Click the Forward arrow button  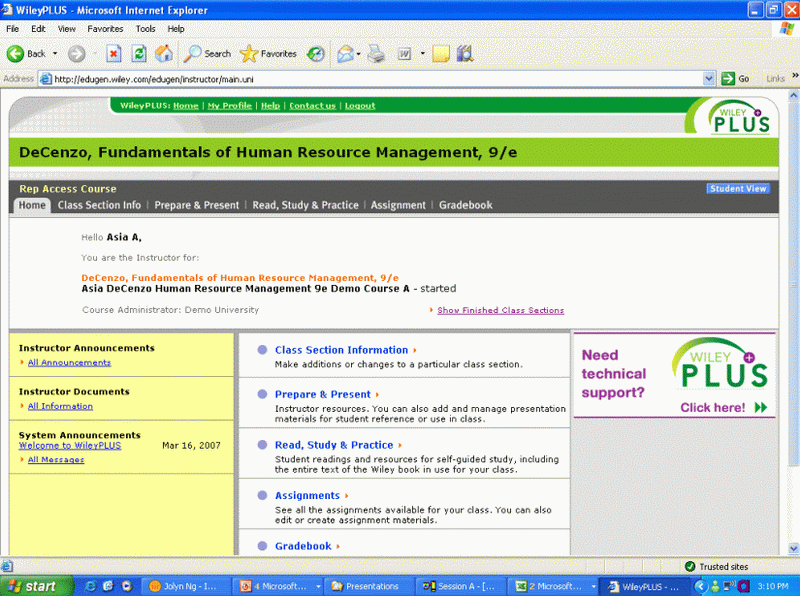point(77,54)
